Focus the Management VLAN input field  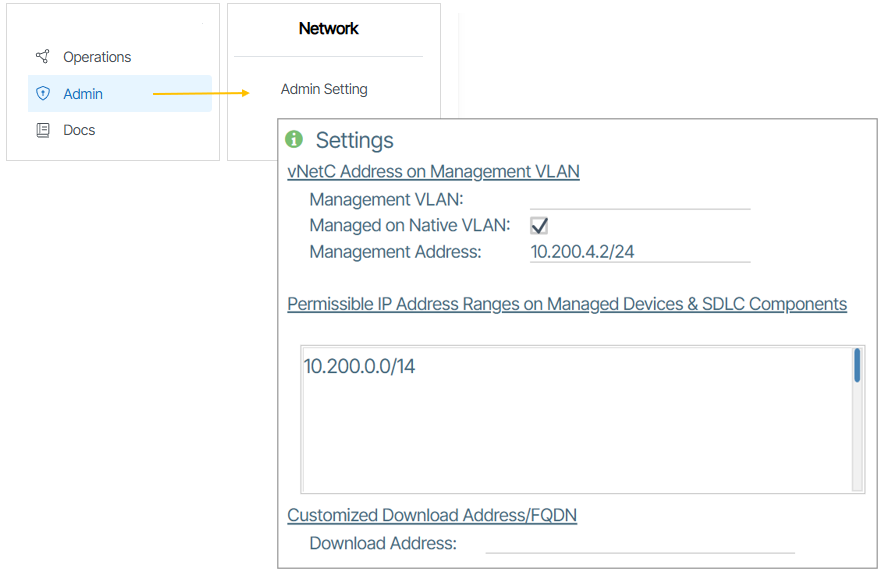(640, 199)
